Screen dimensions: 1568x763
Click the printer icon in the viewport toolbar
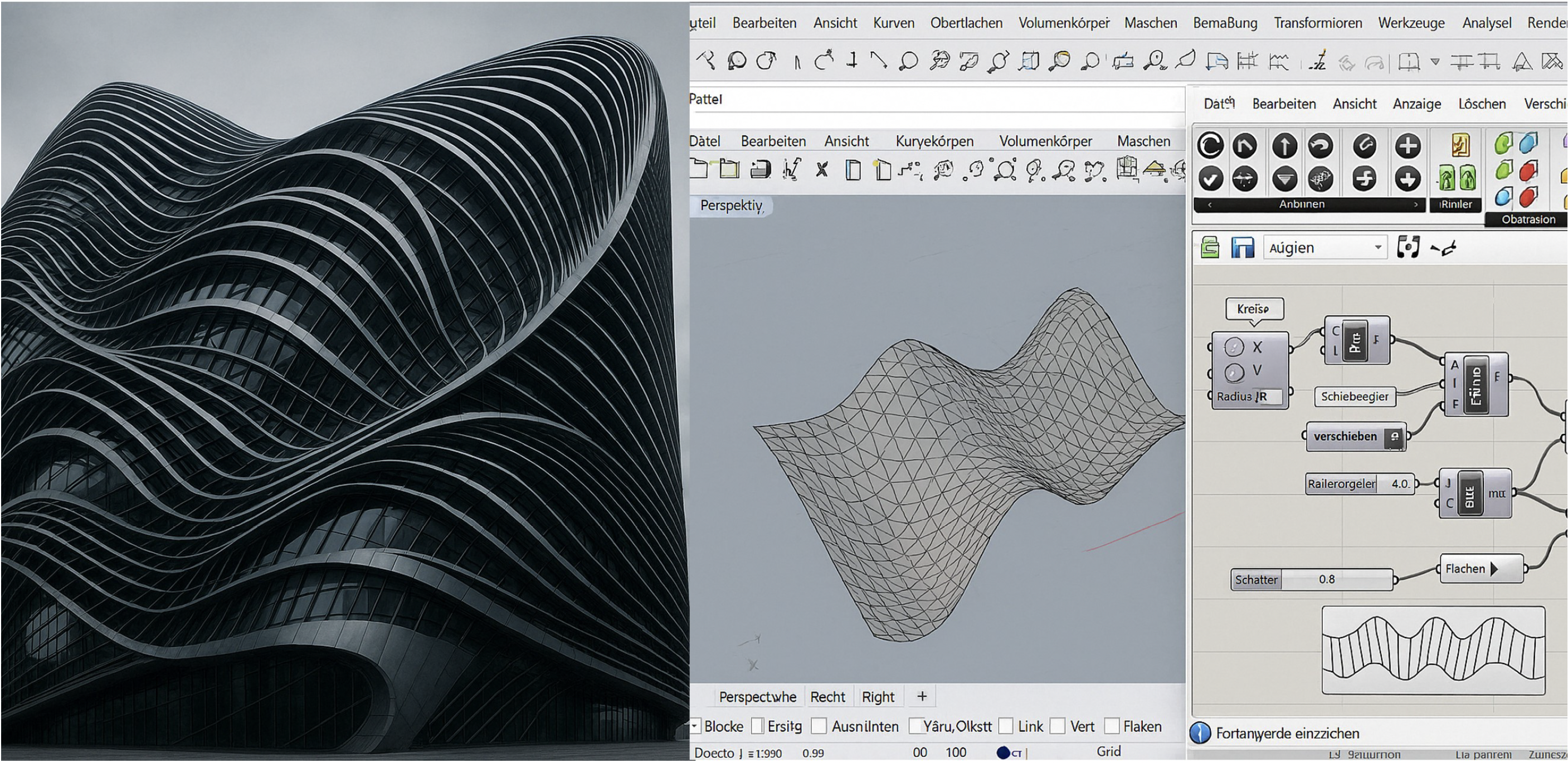760,169
